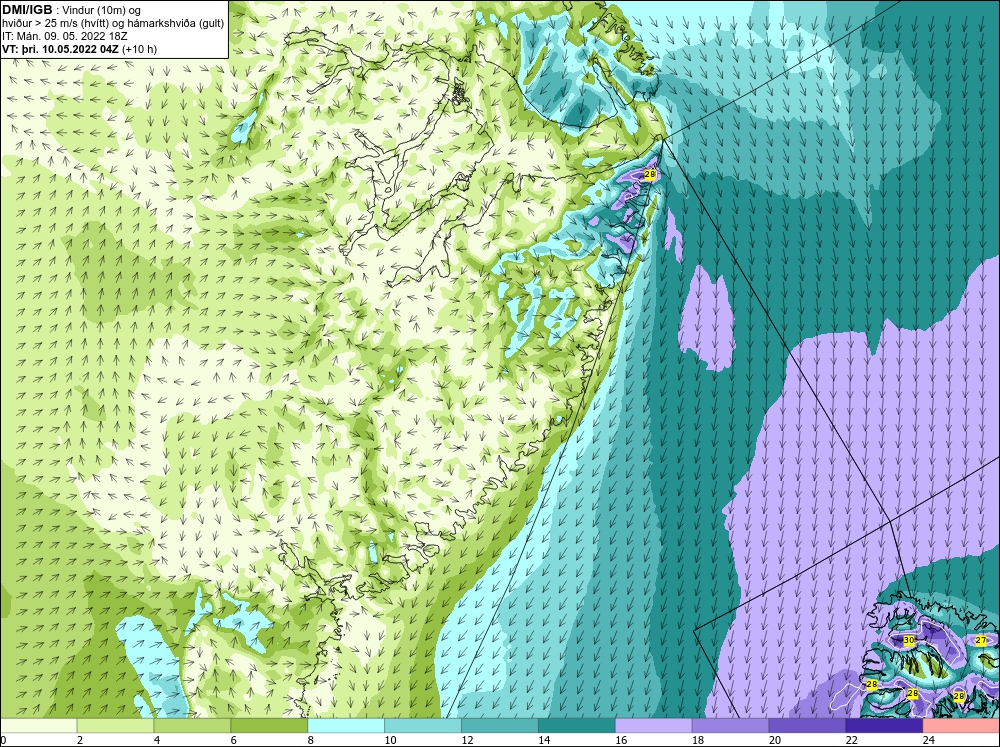Click the '6' legend scale number
The width and height of the screenshot is (1000, 747).
[234, 740]
